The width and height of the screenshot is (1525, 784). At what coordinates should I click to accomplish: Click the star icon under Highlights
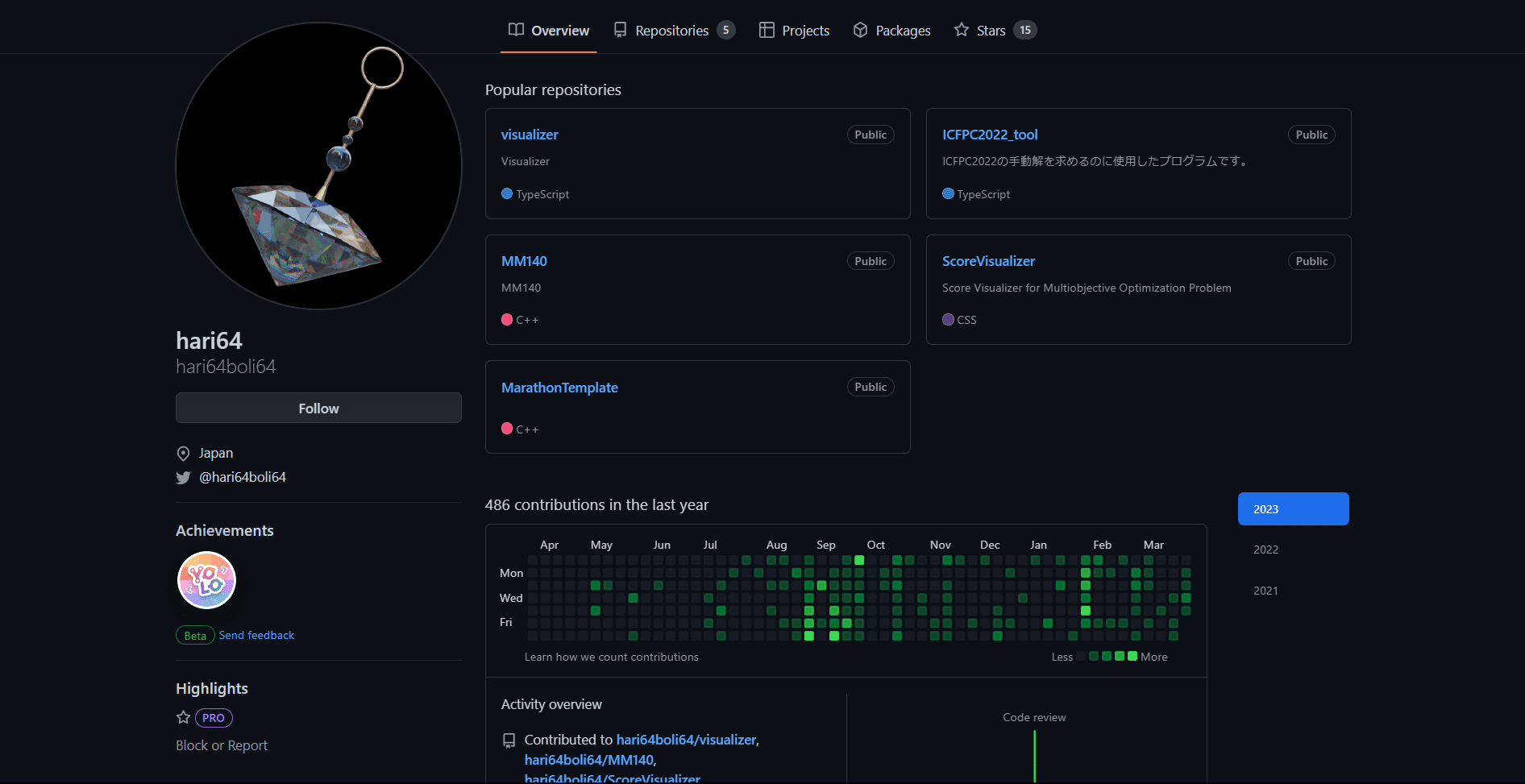183,717
